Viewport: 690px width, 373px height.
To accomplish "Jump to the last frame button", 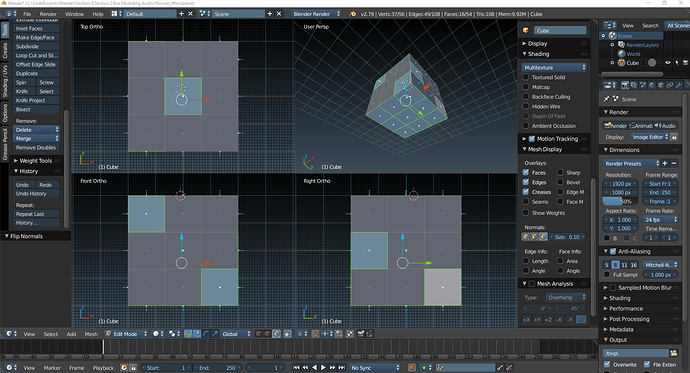I will 341,367.
